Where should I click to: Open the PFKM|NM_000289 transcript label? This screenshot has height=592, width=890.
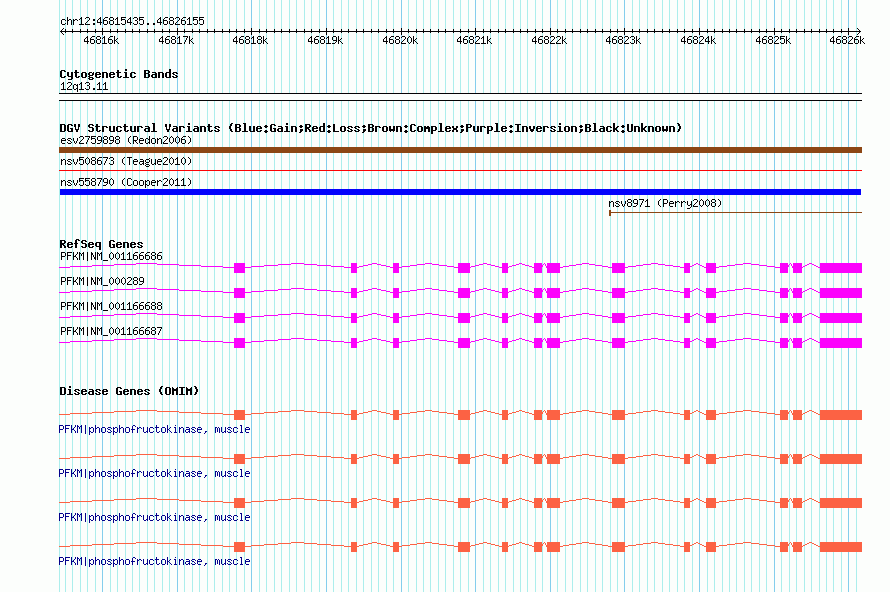102,282
